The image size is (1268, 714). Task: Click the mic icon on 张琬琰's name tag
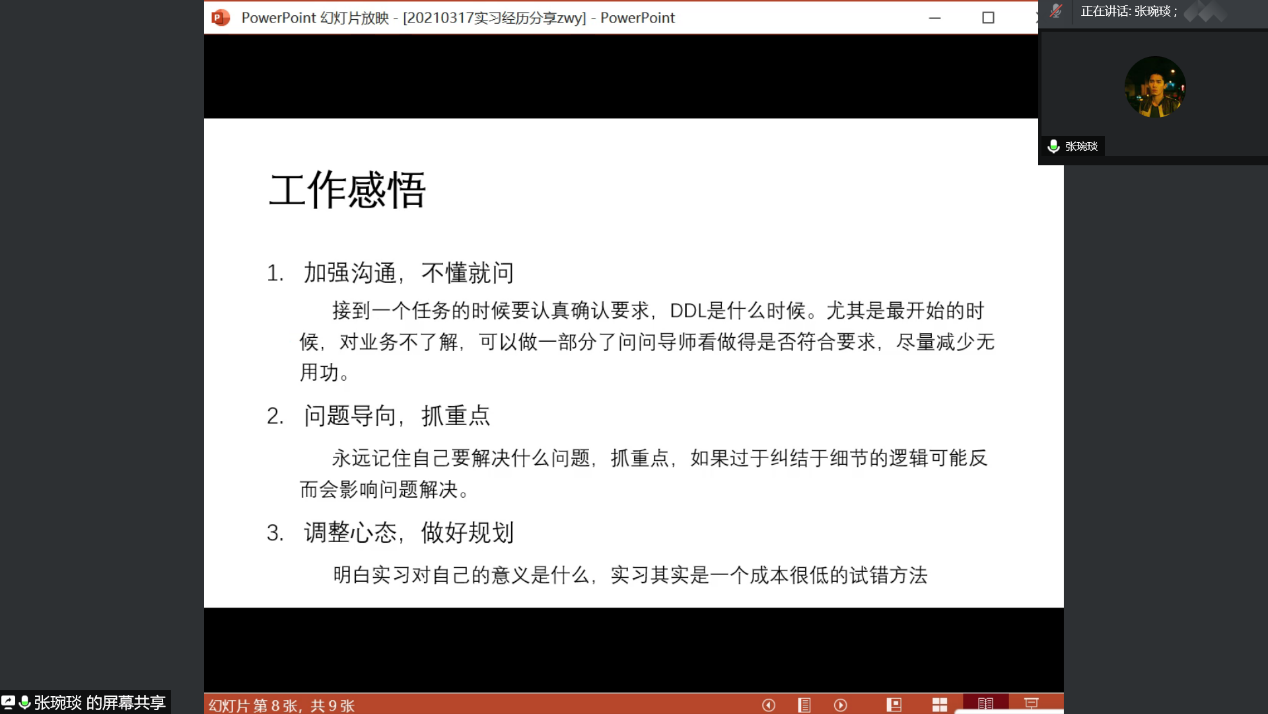point(1053,146)
